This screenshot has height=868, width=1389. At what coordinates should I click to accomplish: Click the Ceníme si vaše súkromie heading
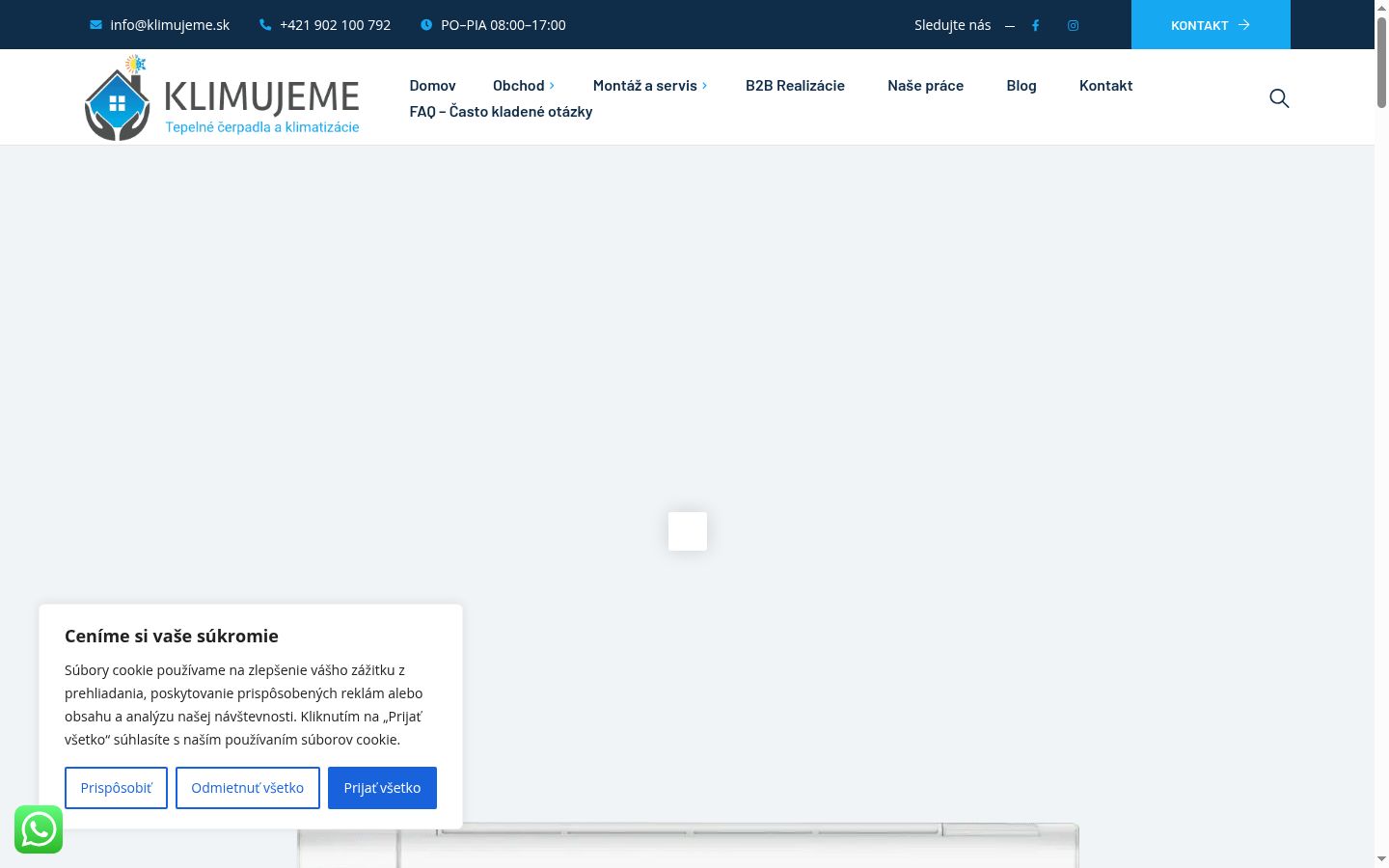coord(172,636)
